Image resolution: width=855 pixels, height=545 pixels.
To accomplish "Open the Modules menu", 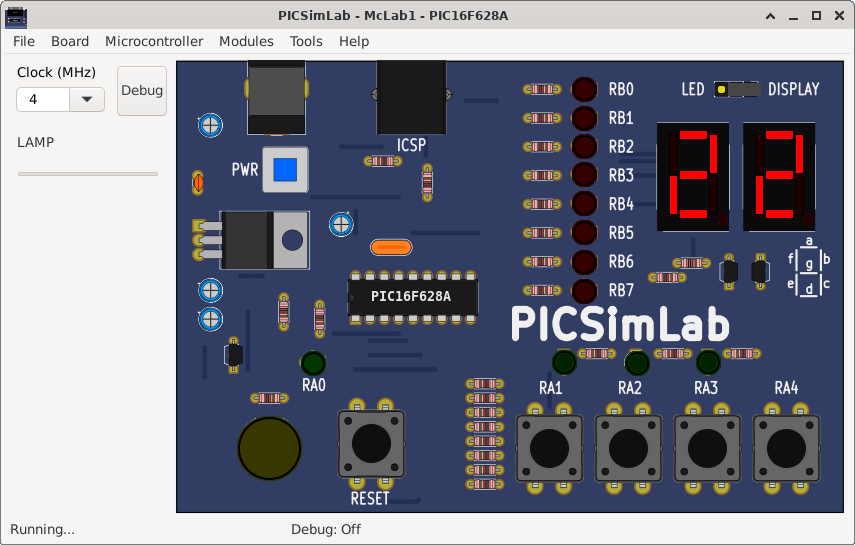I will point(246,41).
